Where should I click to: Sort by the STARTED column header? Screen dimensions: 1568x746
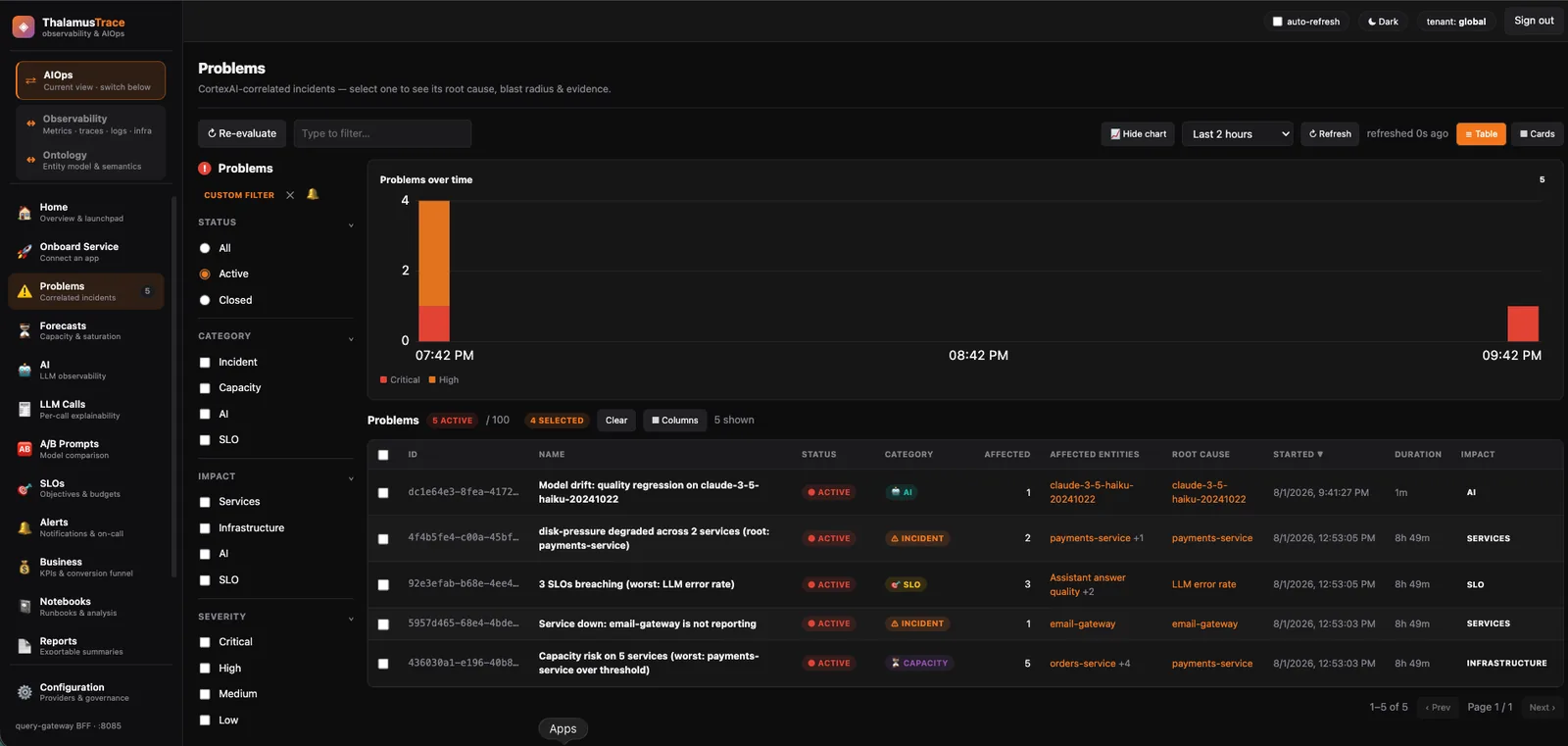pos(1298,455)
